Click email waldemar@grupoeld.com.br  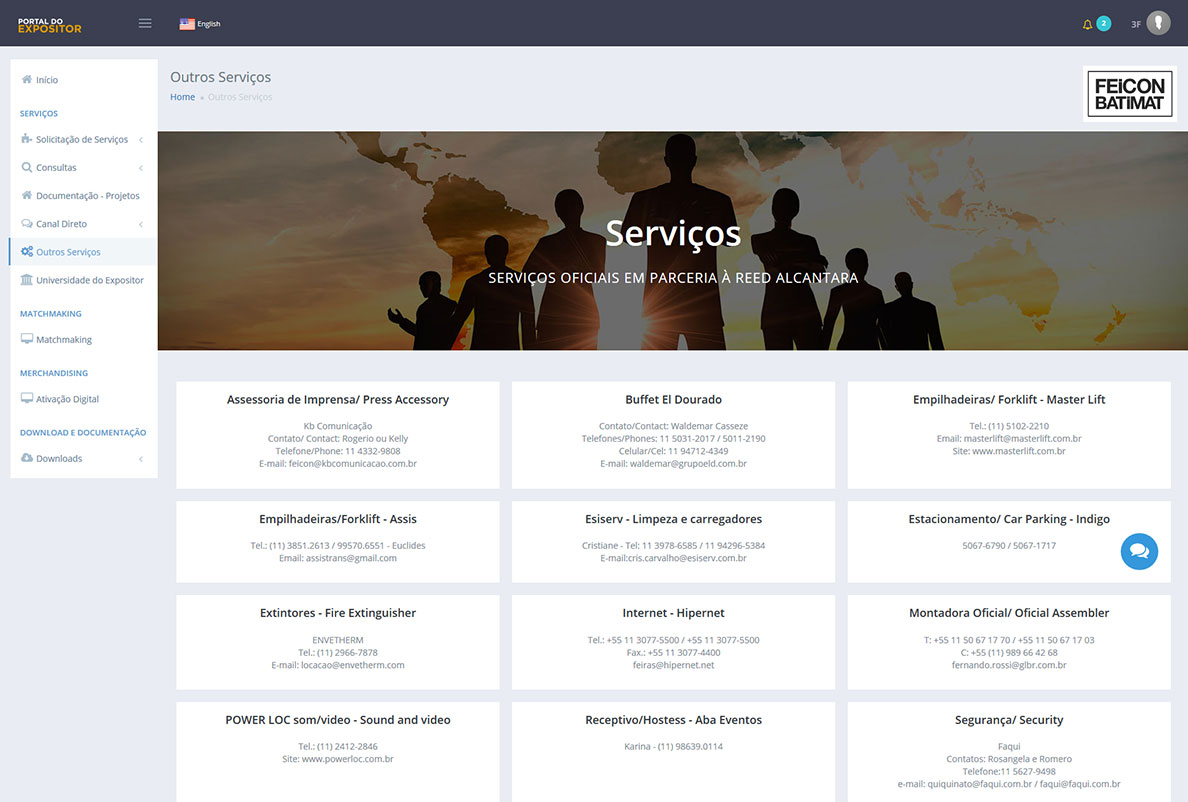(x=688, y=463)
